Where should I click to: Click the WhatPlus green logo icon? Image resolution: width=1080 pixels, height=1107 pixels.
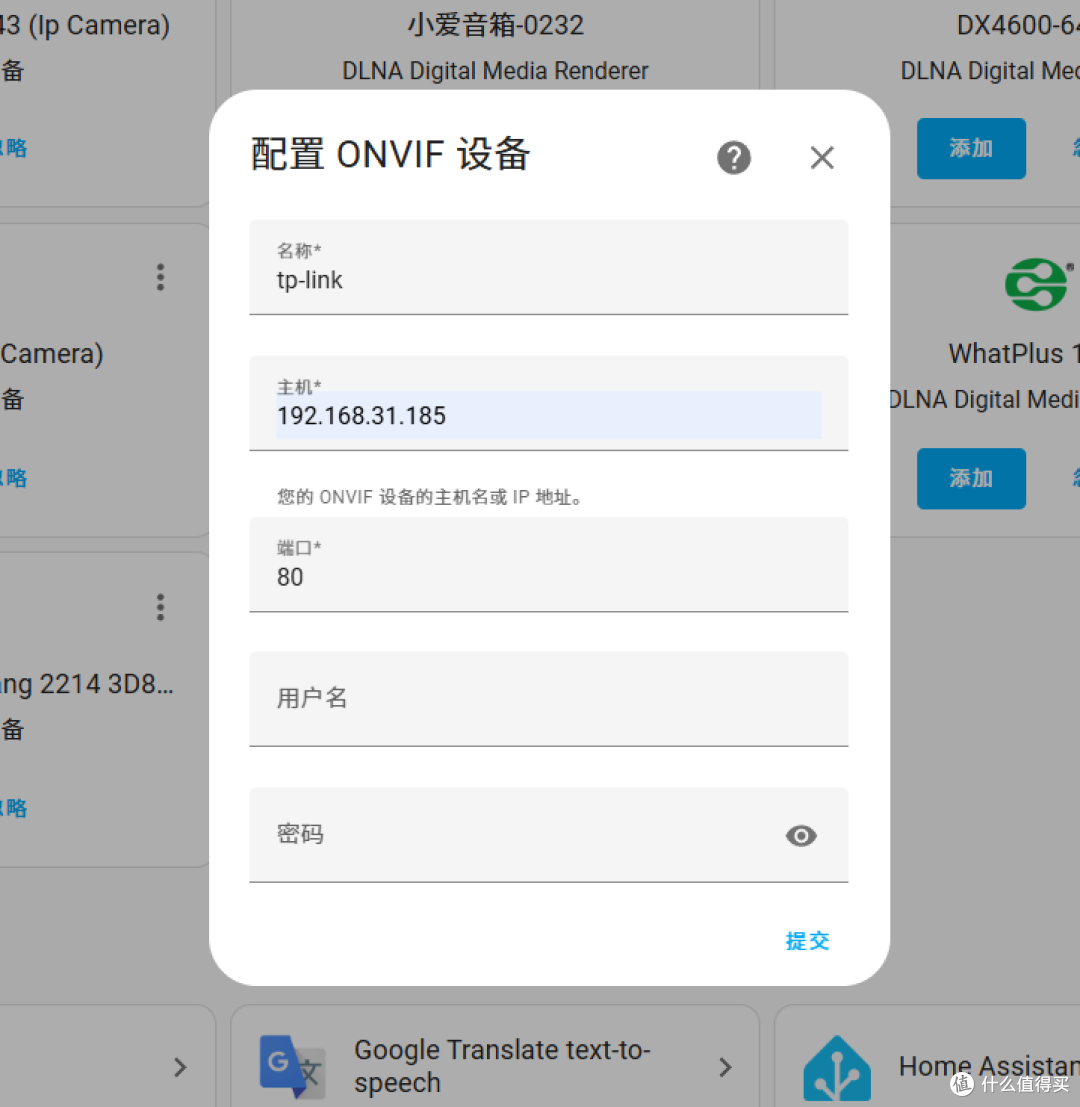[x=1038, y=284]
